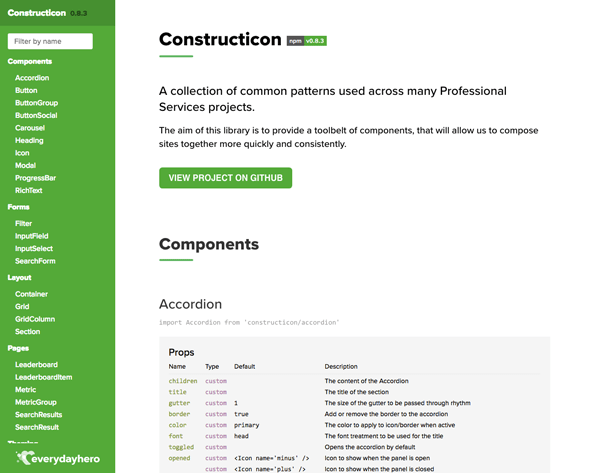Open the ButtonGroup component link
Image resolution: width=590 pixels, height=473 pixels.
36,103
